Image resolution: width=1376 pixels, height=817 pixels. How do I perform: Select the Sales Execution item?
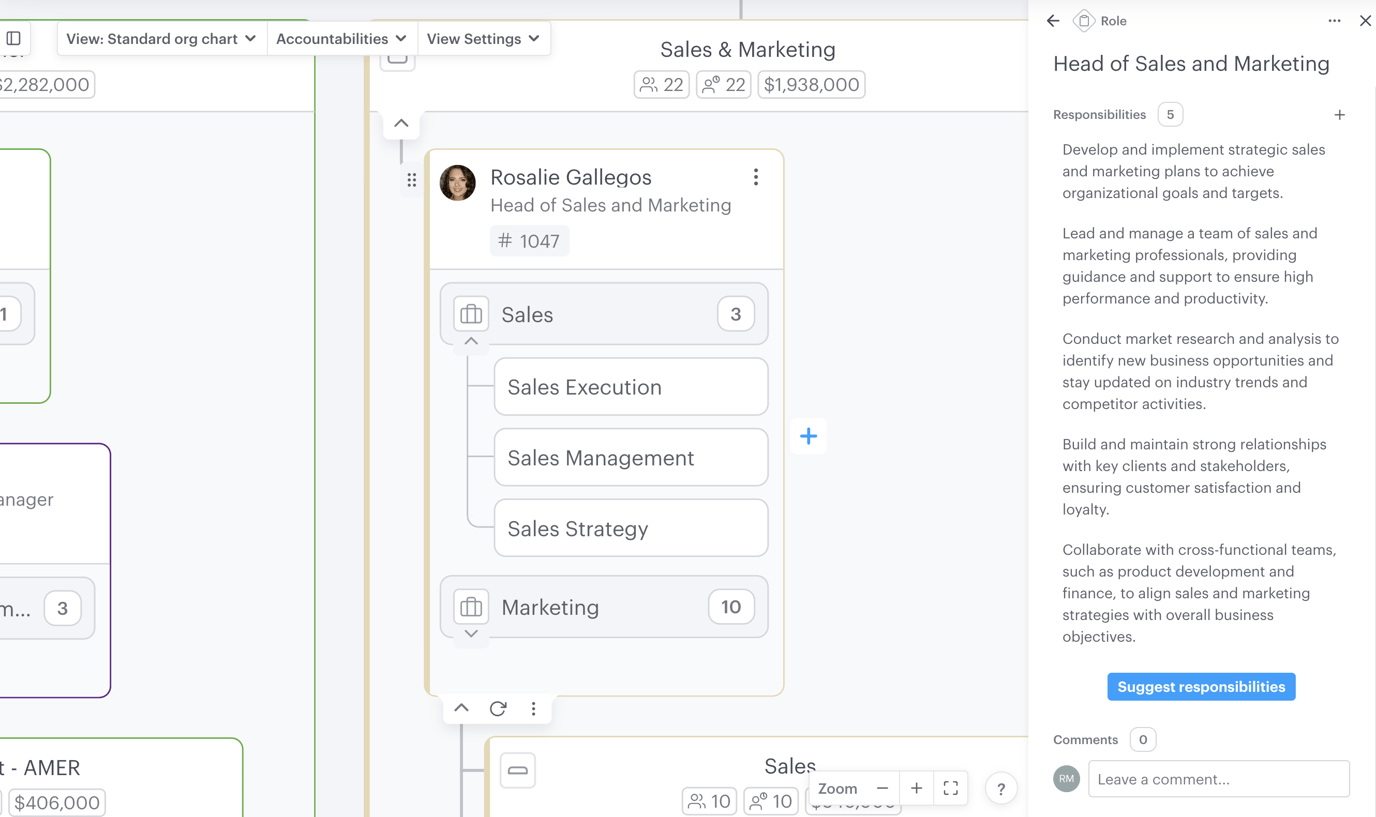click(x=631, y=387)
